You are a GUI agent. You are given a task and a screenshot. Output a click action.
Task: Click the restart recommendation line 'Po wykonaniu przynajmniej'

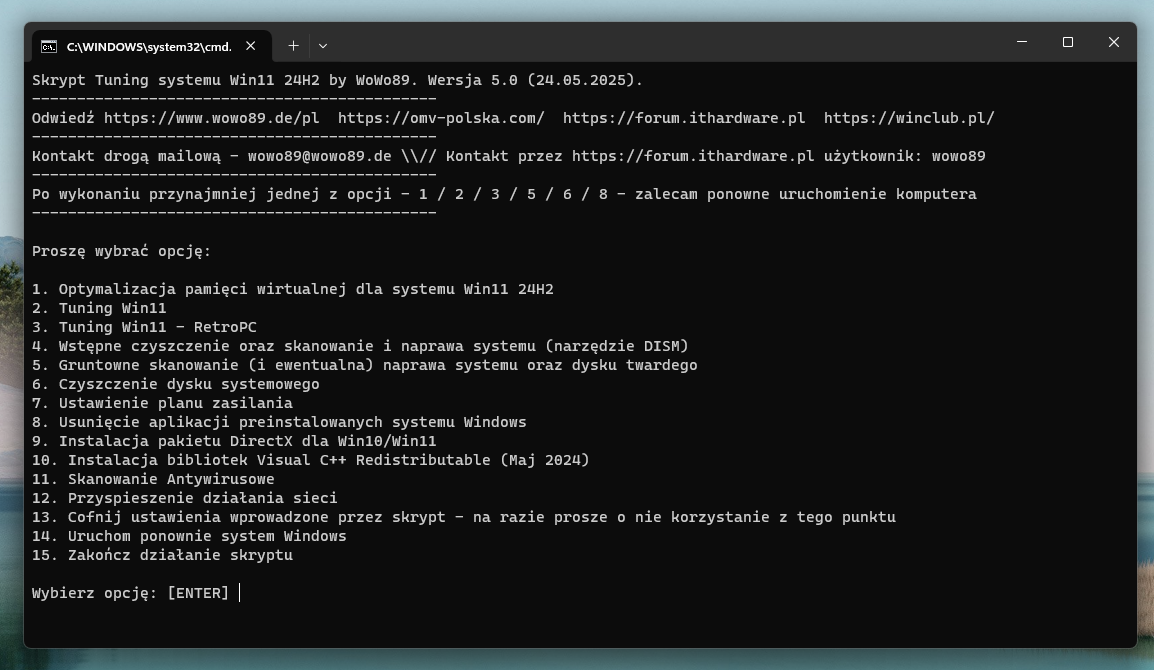(x=504, y=194)
